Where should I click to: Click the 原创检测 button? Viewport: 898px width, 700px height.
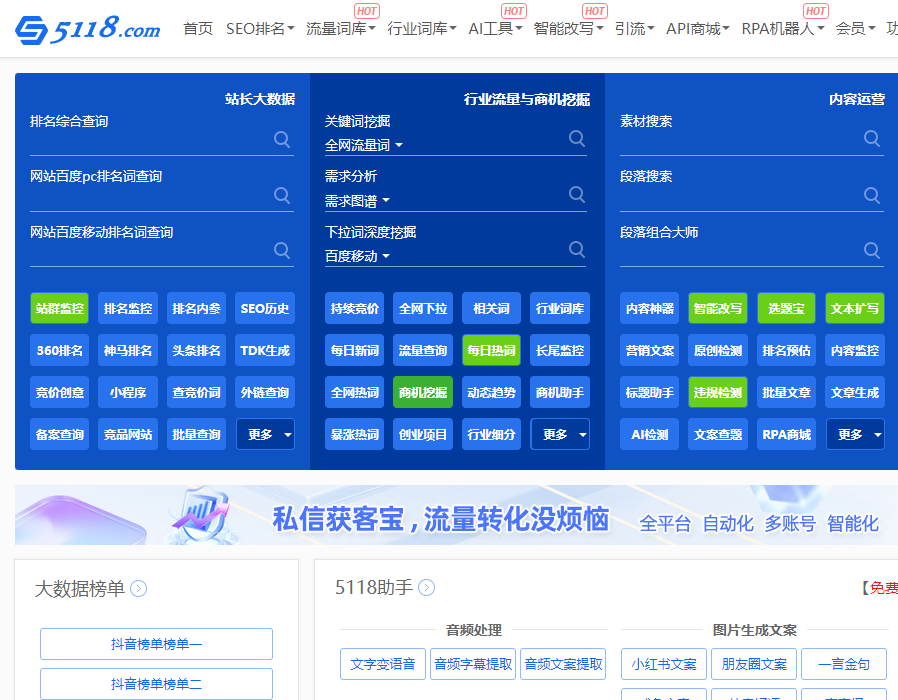[x=718, y=350]
